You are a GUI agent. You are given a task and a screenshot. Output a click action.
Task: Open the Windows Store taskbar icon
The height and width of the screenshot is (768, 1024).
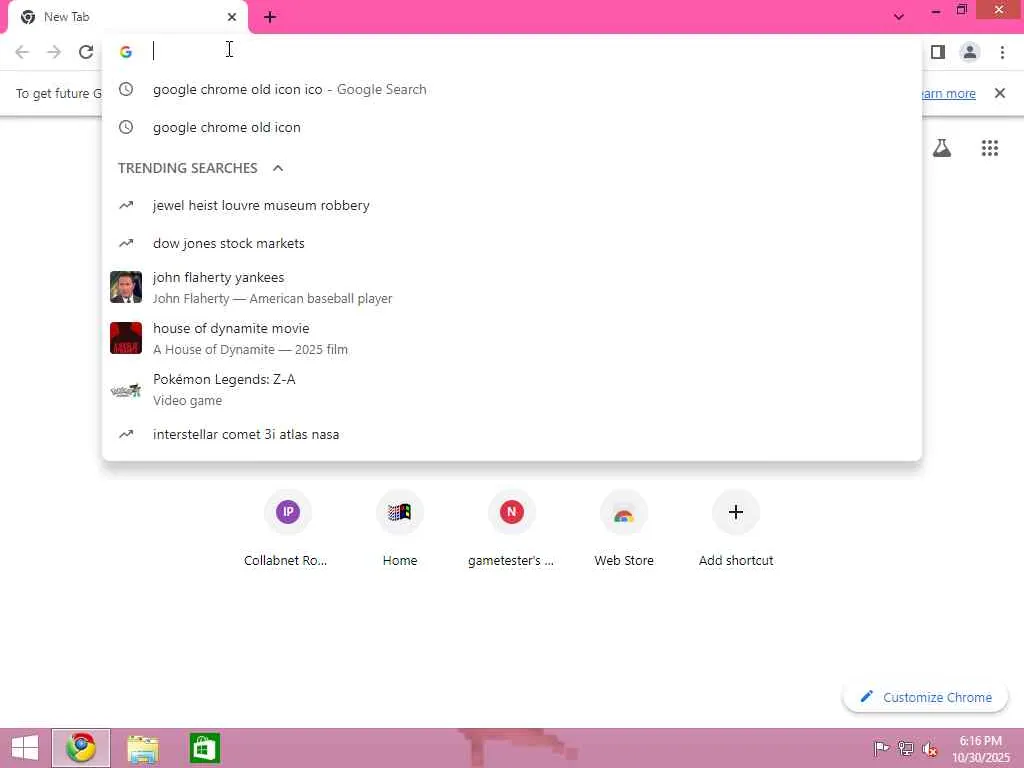point(204,748)
